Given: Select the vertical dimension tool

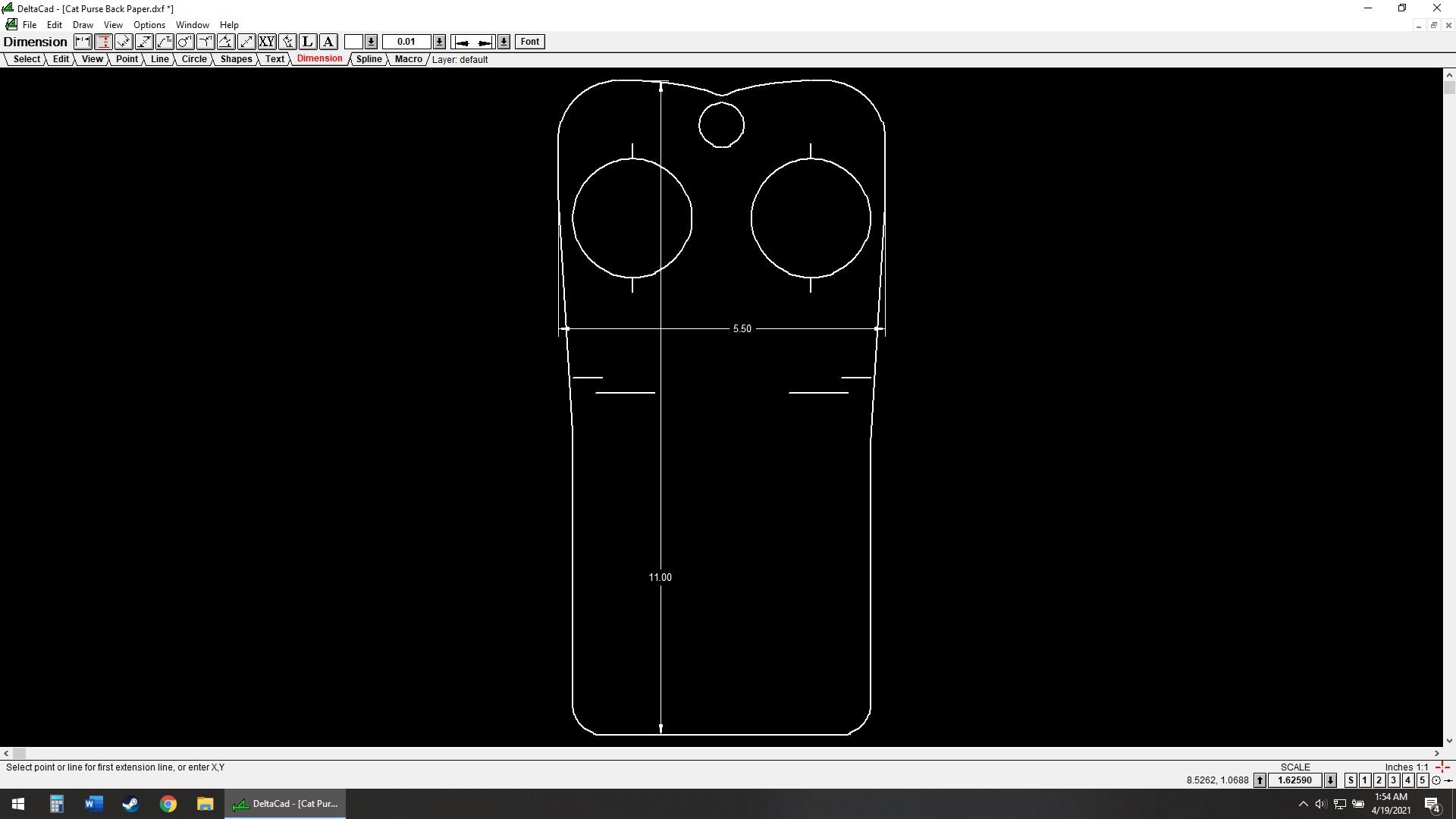Looking at the screenshot, I should tap(104, 42).
